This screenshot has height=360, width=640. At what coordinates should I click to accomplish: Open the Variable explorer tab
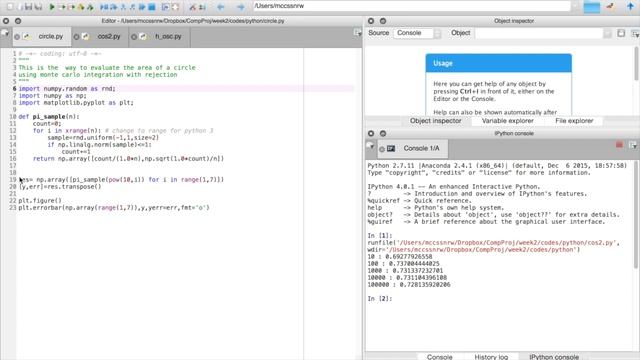point(508,121)
